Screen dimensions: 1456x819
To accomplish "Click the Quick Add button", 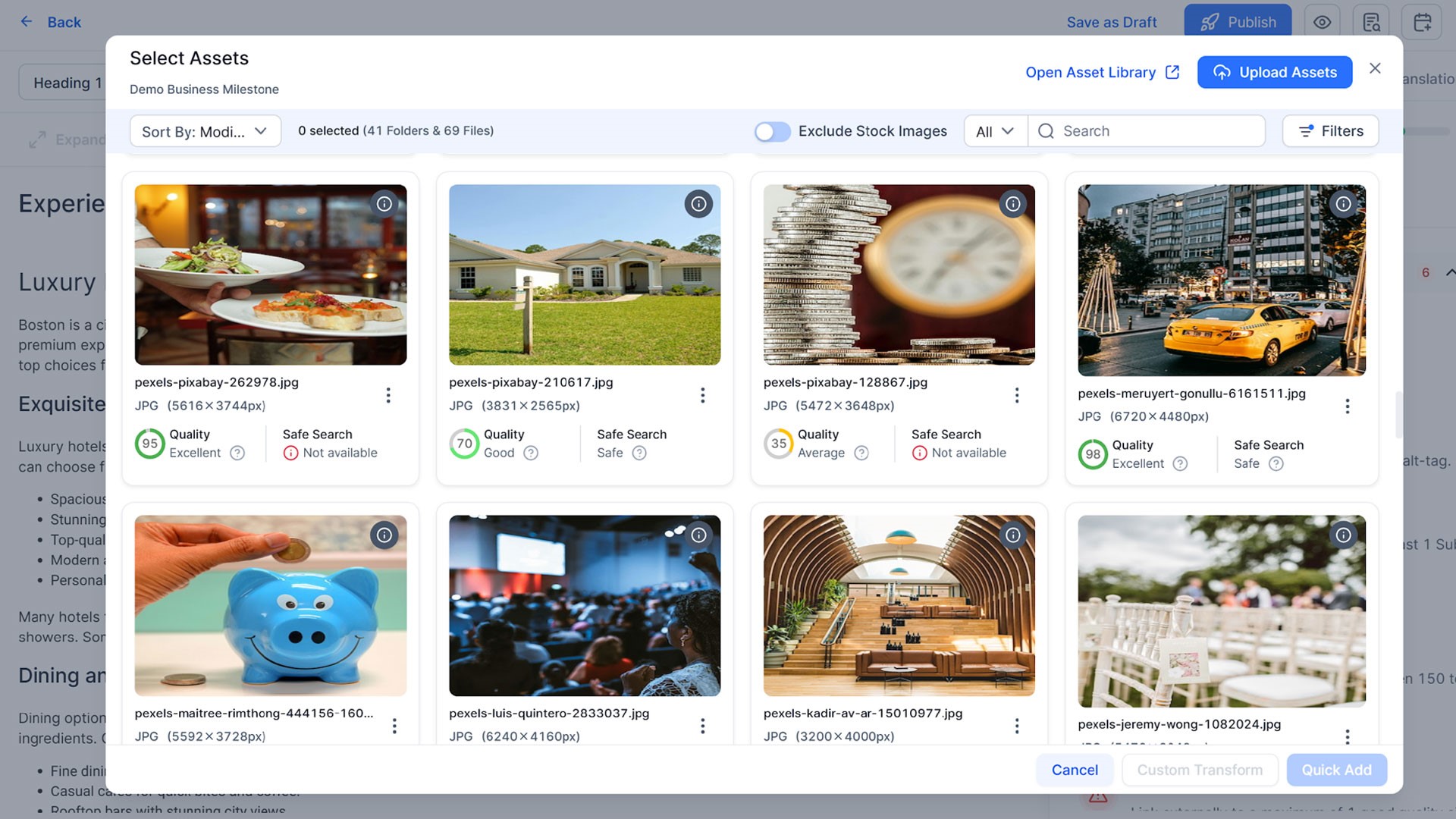I will [x=1337, y=770].
